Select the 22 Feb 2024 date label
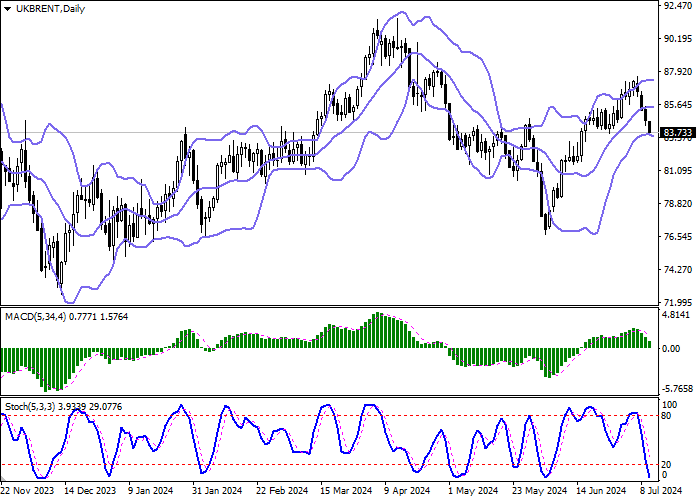The height and width of the screenshot is (500, 697). click(282, 491)
